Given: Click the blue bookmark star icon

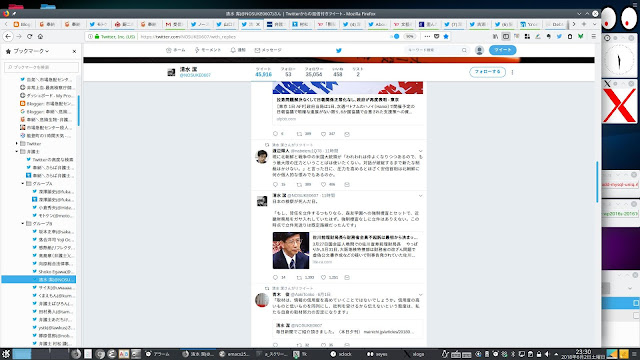Looking at the screenshot, I should pyautogui.click(x=446, y=36).
